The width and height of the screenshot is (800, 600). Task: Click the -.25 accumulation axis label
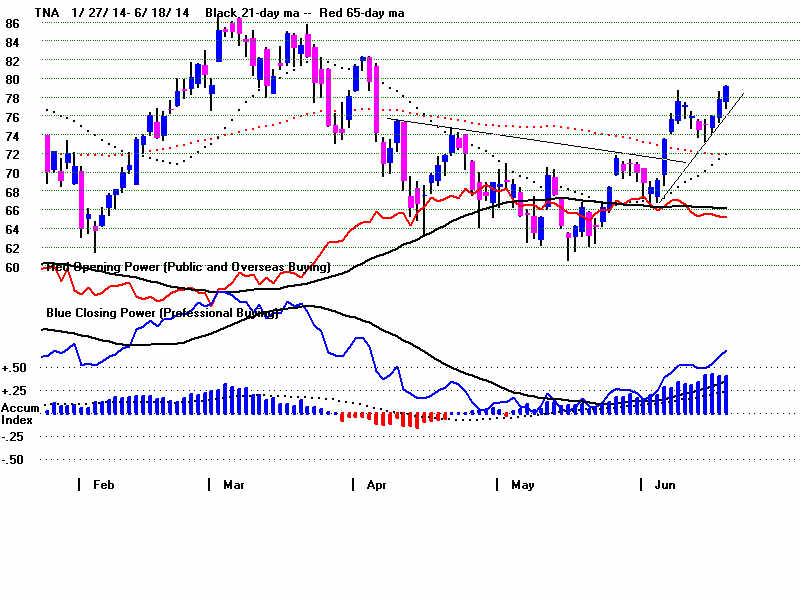pyautogui.click(x=12, y=437)
